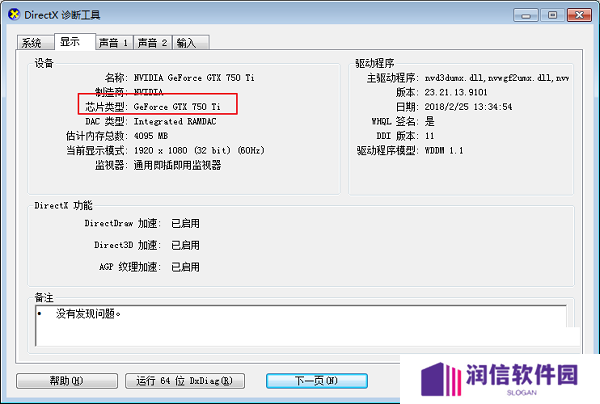Click memory total 4095 MB
The height and width of the screenshot is (404, 600).
coord(151,136)
